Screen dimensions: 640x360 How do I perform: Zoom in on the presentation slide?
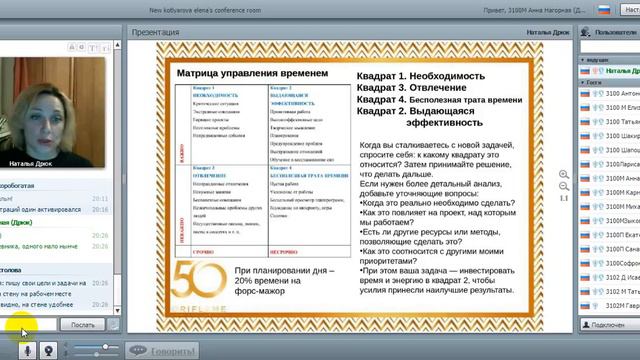(564, 175)
